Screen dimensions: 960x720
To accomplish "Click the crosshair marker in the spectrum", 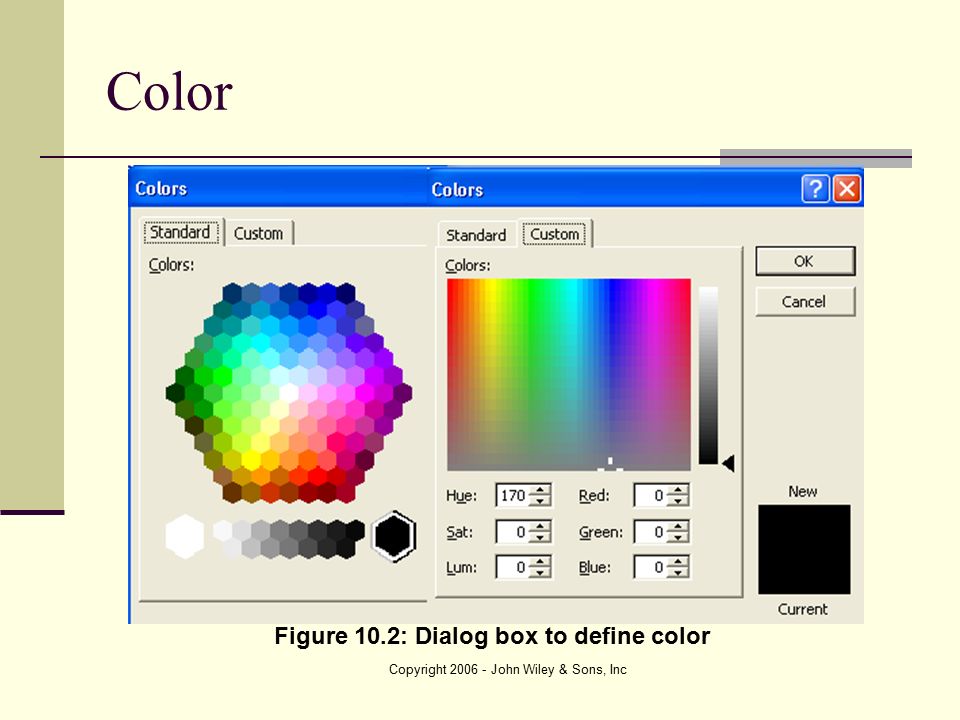I will tap(610, 464).
